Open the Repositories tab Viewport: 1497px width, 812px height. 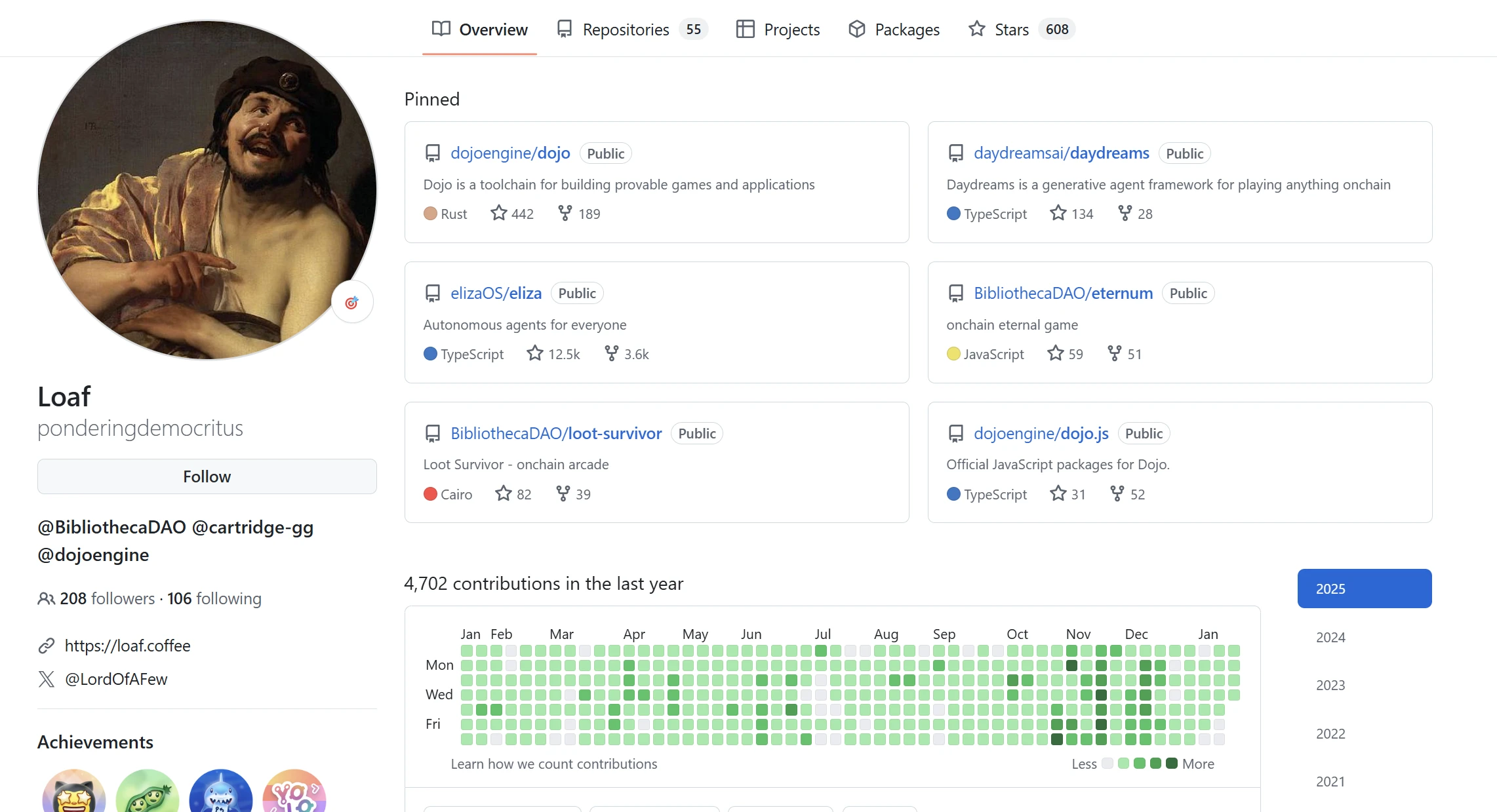tap(626, 29)
